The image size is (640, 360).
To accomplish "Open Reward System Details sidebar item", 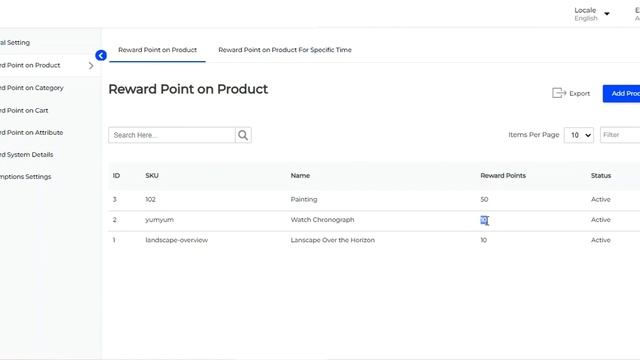I will [x=27, y=155].
